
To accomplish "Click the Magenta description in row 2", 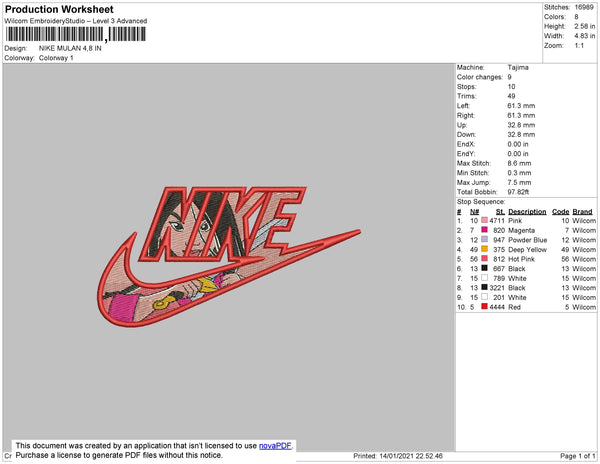I will (x=521, y=230).
